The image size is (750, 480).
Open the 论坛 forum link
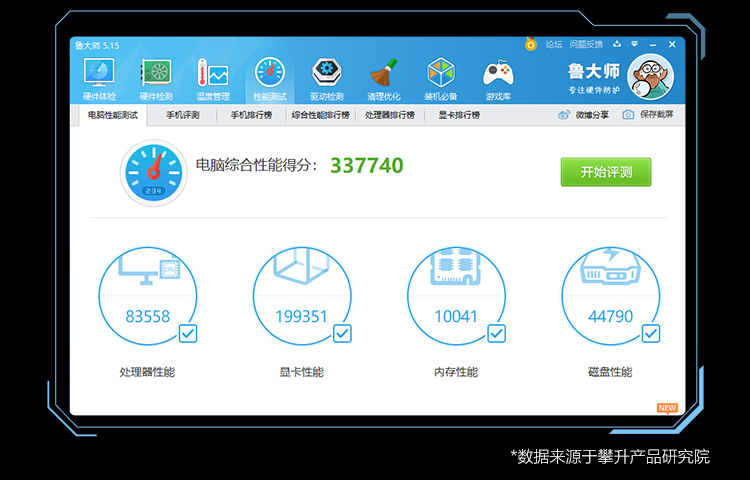553,44
